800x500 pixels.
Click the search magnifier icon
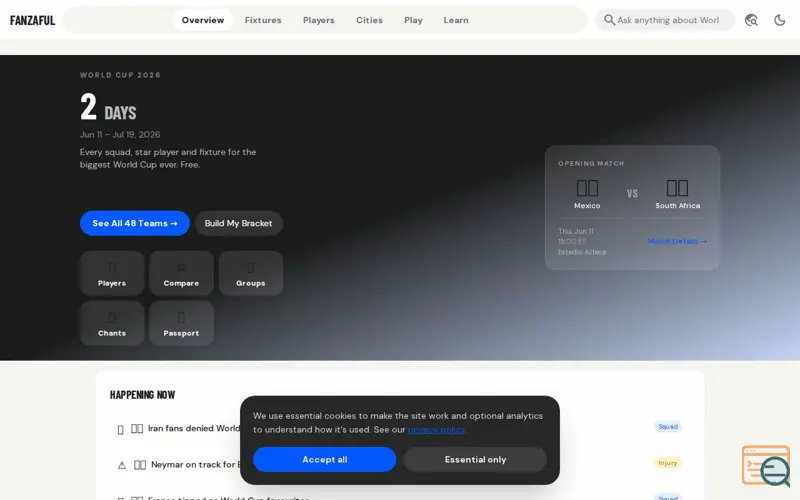609,20
